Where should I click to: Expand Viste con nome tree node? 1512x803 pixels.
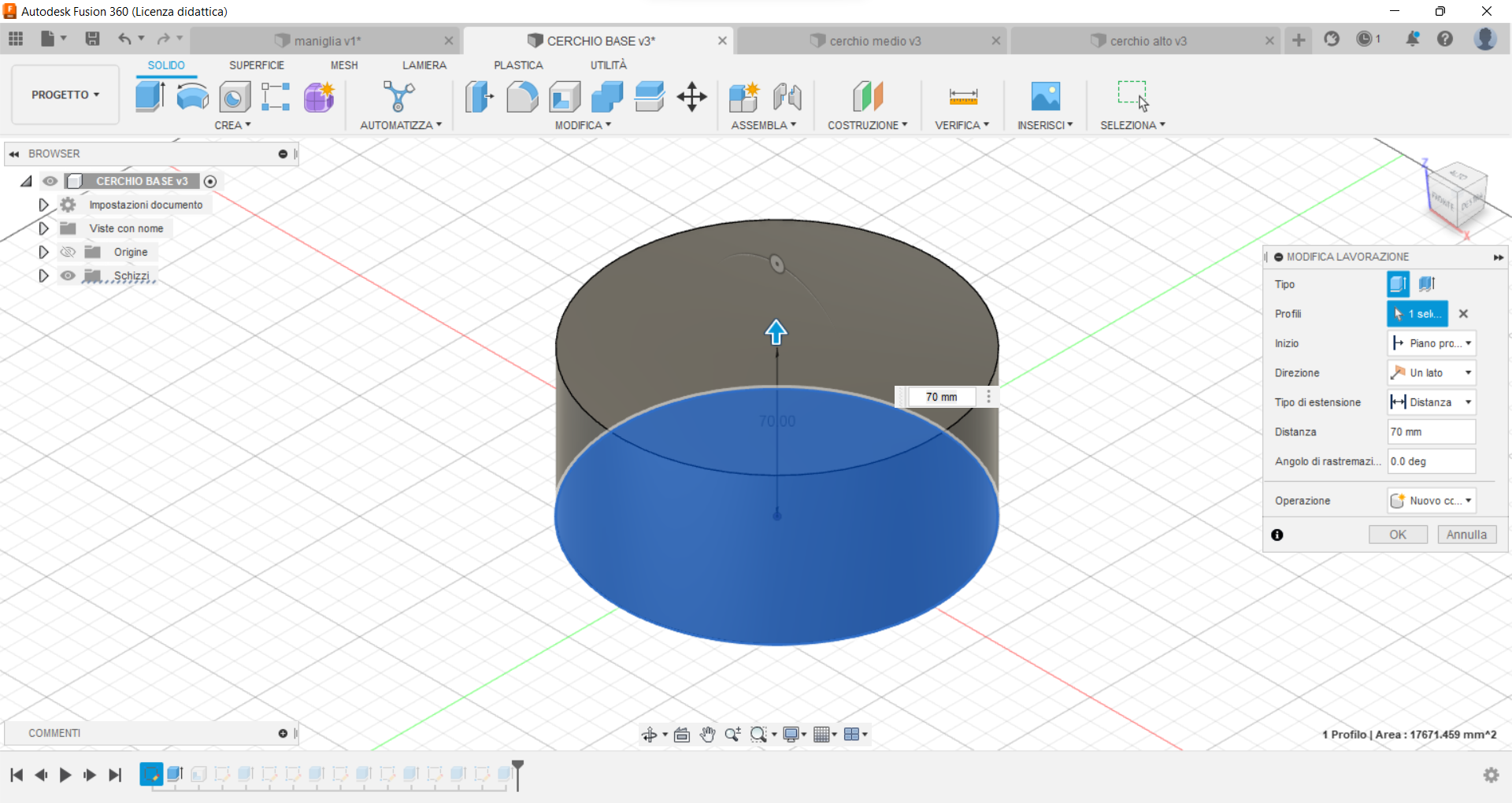[x=43, y=228]
